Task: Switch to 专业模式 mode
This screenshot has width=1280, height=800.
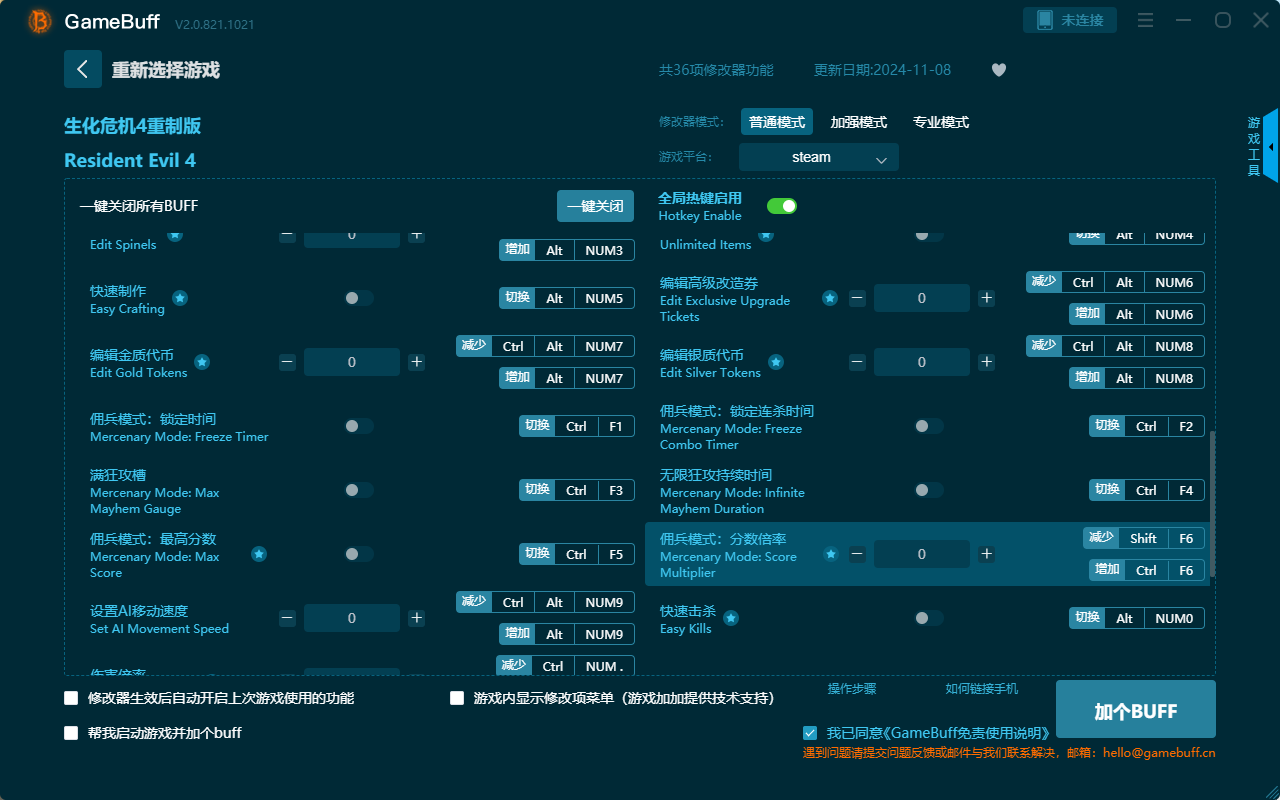Action: pyautogui.click(x=941, y=121)
